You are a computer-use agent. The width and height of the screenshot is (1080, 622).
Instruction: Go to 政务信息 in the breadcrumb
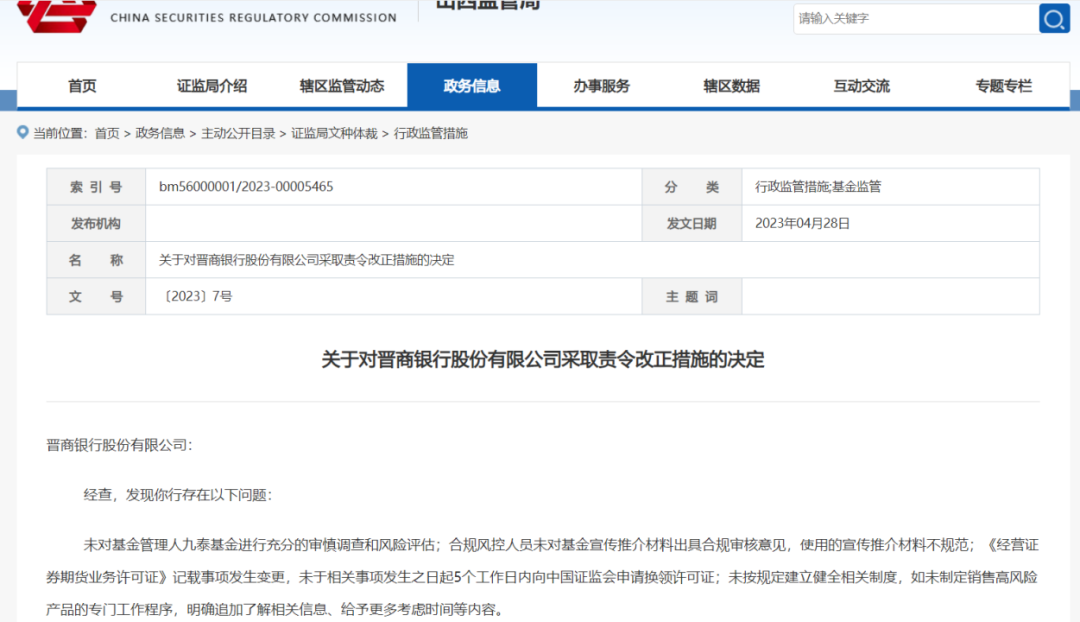pyautogui.click(x=160, y=133)
